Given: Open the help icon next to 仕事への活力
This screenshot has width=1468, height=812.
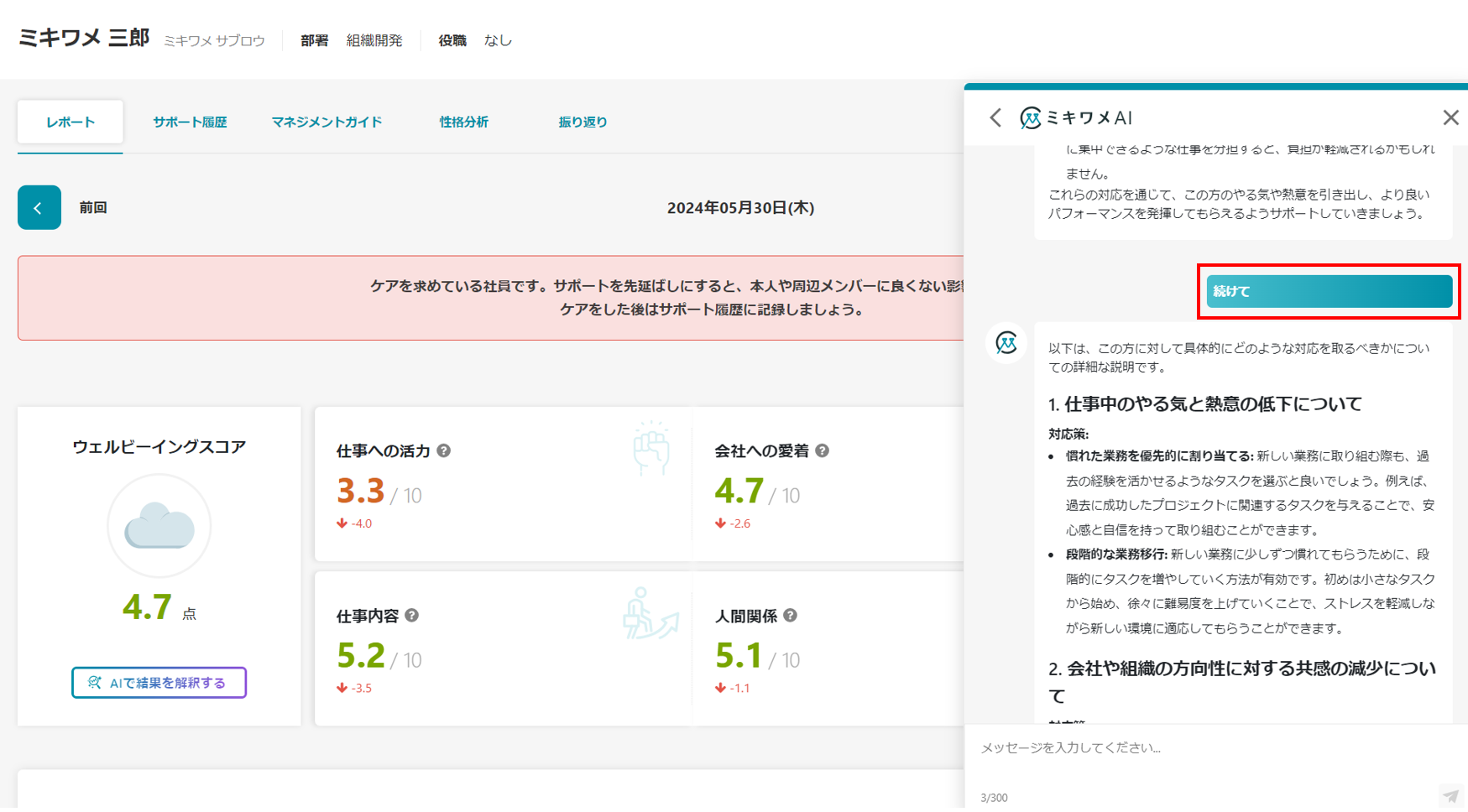Looking at the screenshot, I should pyautogui.click(x=444, y=450).
